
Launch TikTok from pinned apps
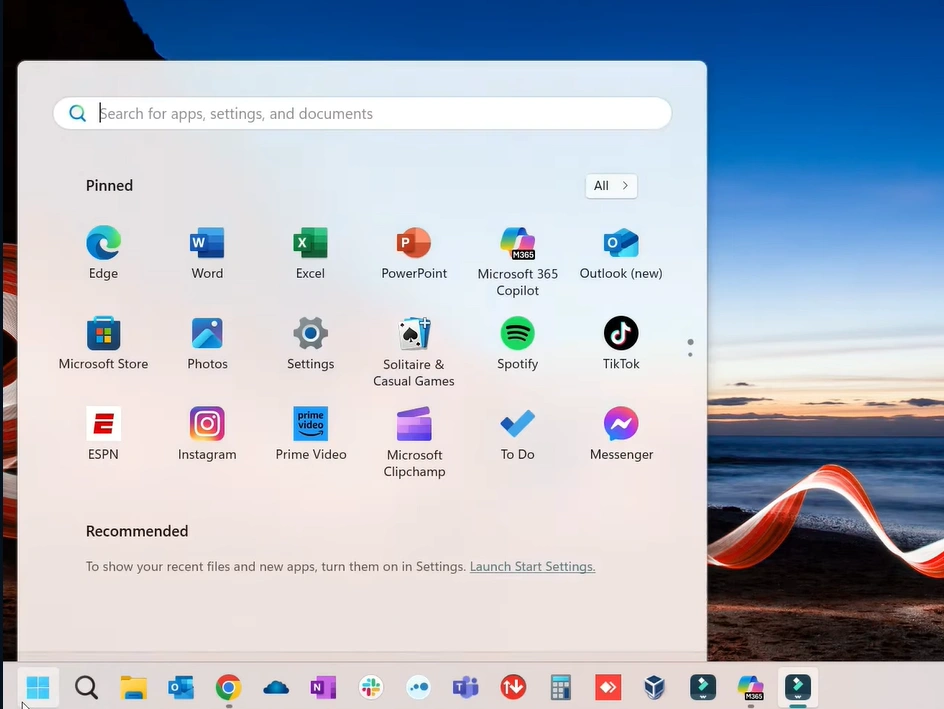coord(621,333)
